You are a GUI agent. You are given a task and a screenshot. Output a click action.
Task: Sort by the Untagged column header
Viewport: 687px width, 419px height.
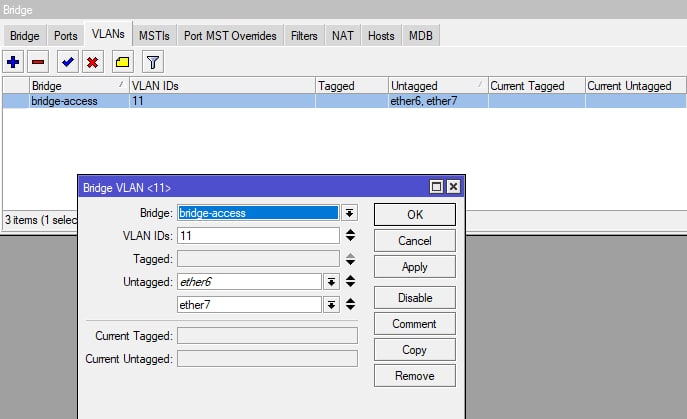click(438, 85)
